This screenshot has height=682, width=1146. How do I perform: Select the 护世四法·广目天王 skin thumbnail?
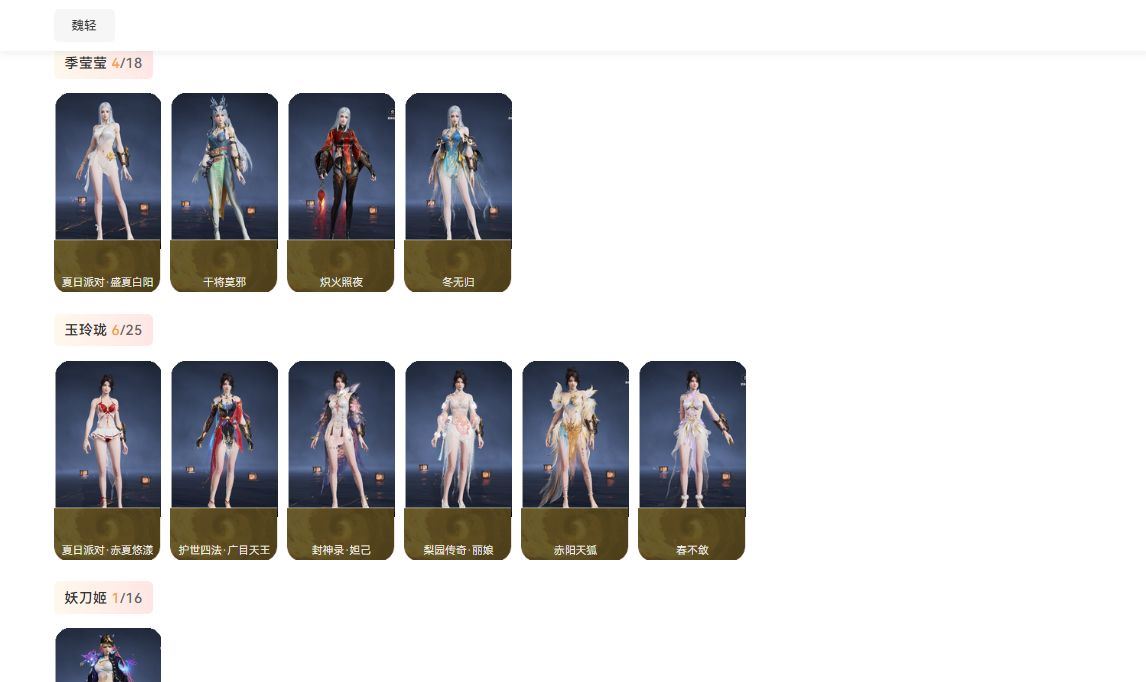tap(224, 461)
